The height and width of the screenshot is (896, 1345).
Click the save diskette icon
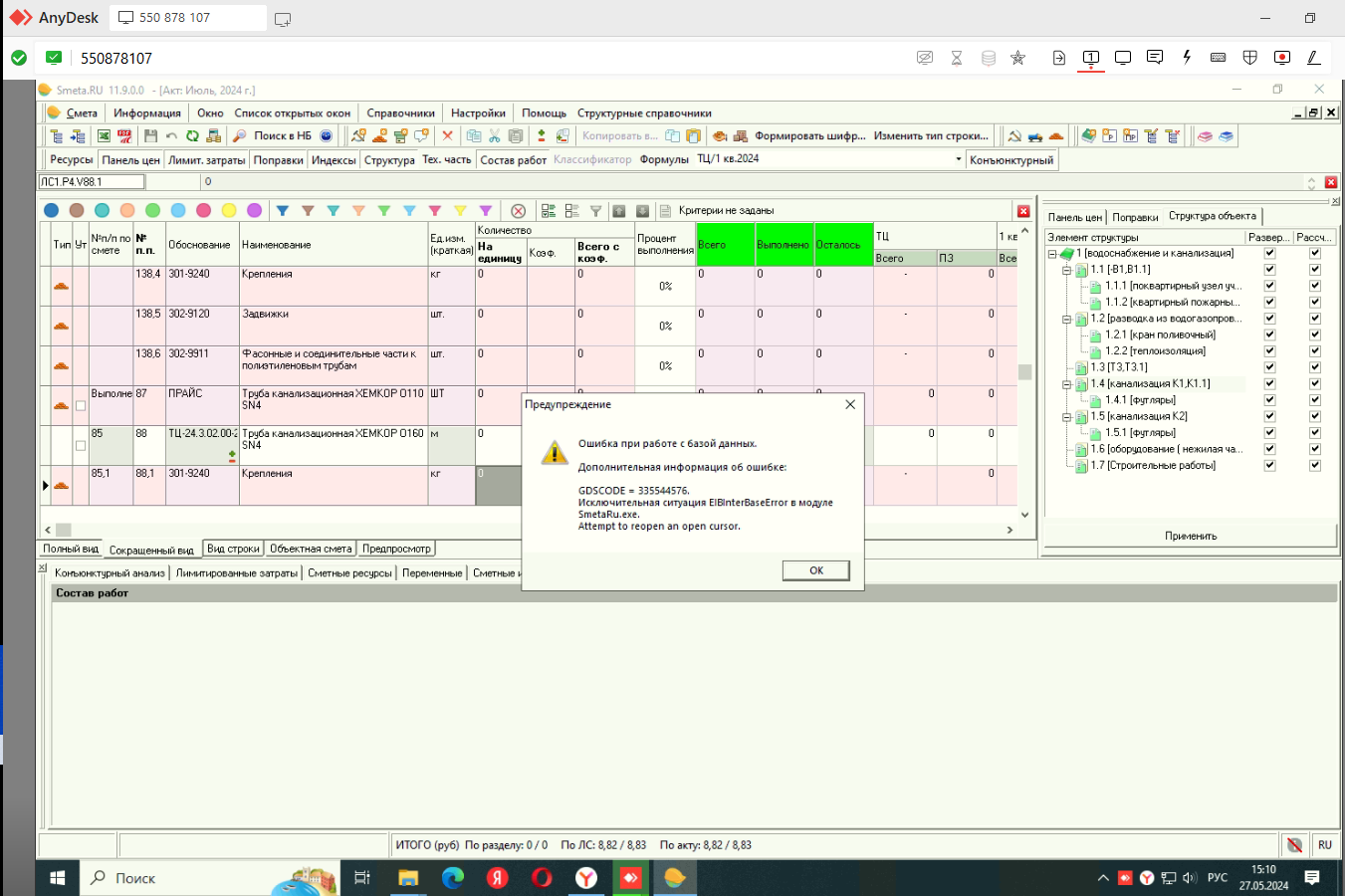(x=150, y=136)
